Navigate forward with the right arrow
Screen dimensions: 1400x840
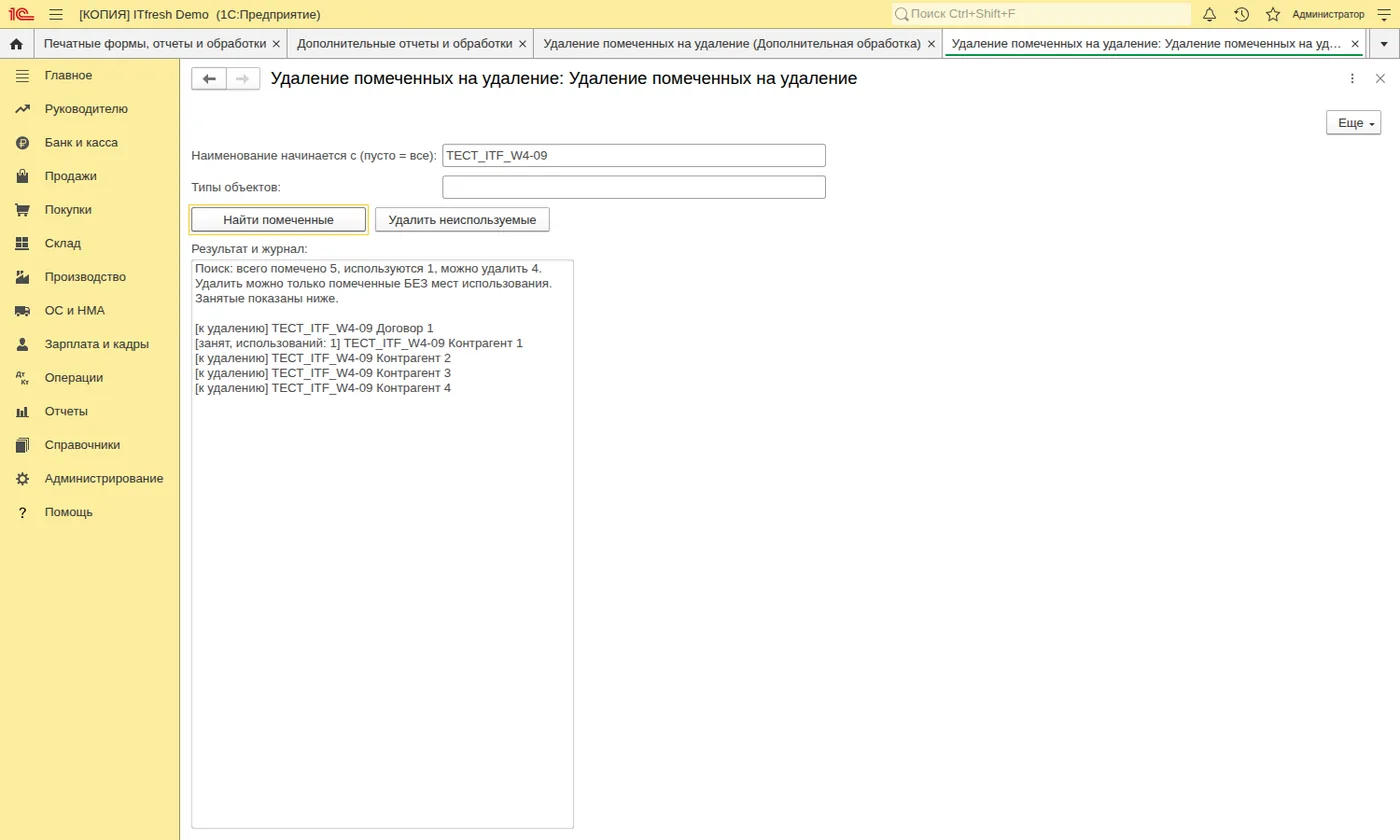point(243,79)
